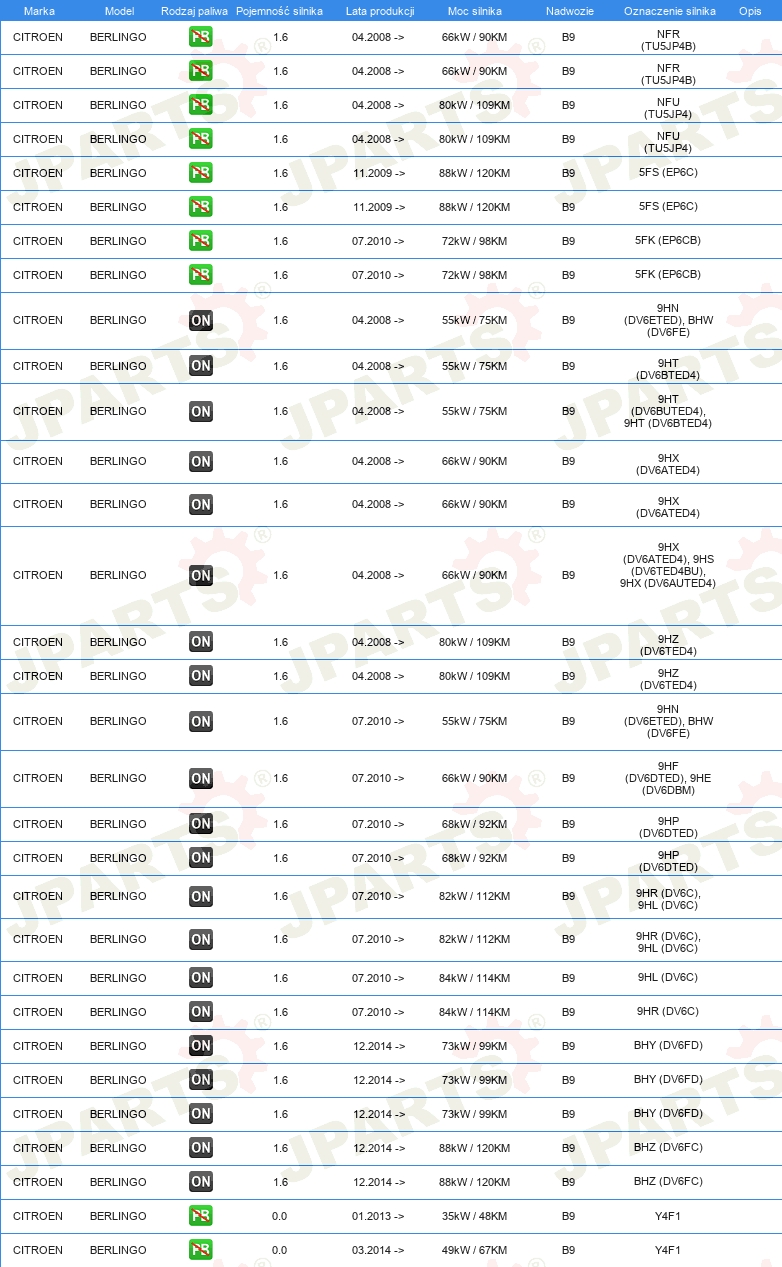Click BERLINGO in the 35kW / 48KM row
The width and height of the screenshot is (782, 1267).
coord(118,1216)
